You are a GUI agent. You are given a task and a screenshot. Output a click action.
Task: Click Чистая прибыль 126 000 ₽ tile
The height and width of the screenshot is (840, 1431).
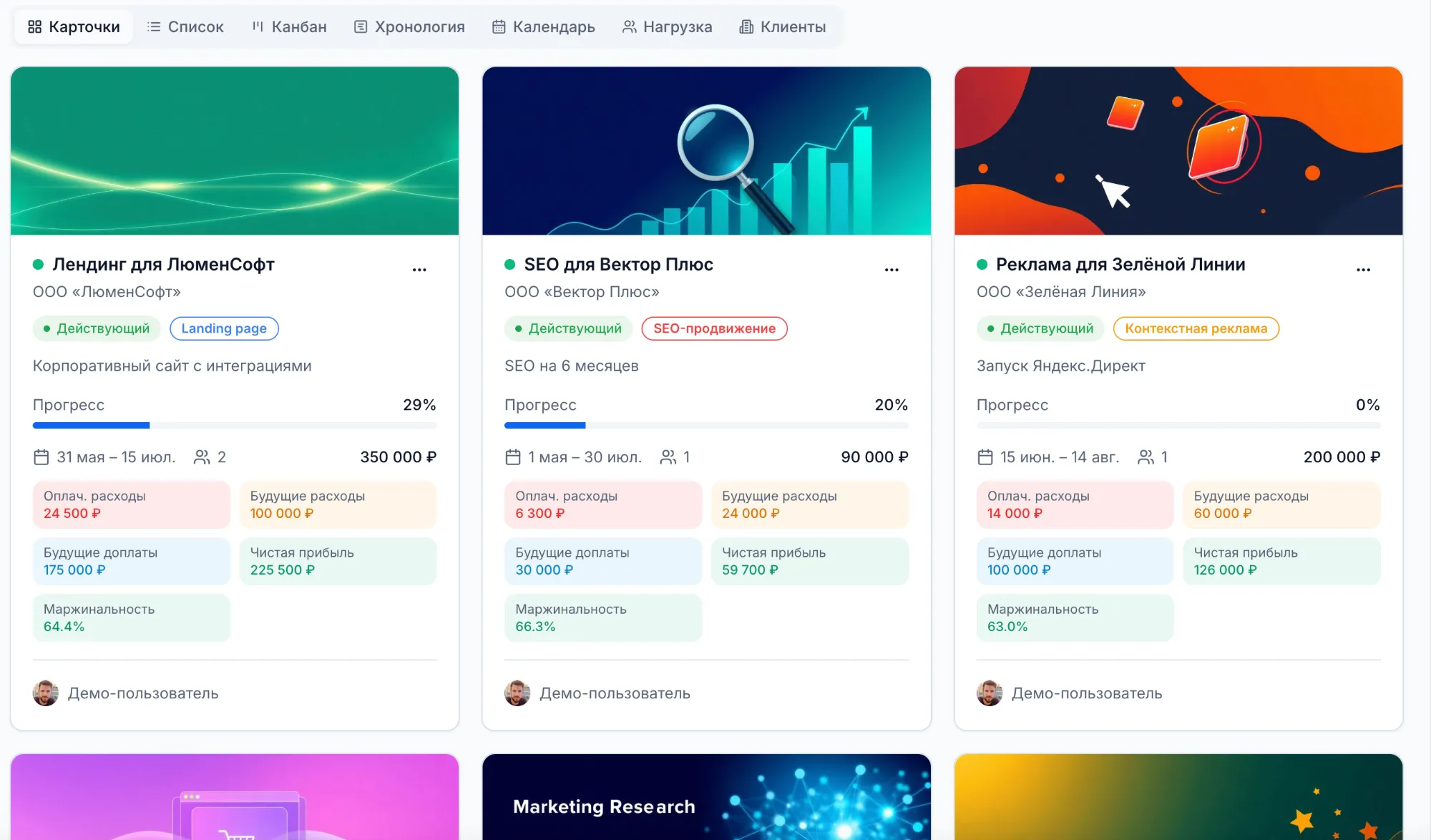pos(1281,562)
